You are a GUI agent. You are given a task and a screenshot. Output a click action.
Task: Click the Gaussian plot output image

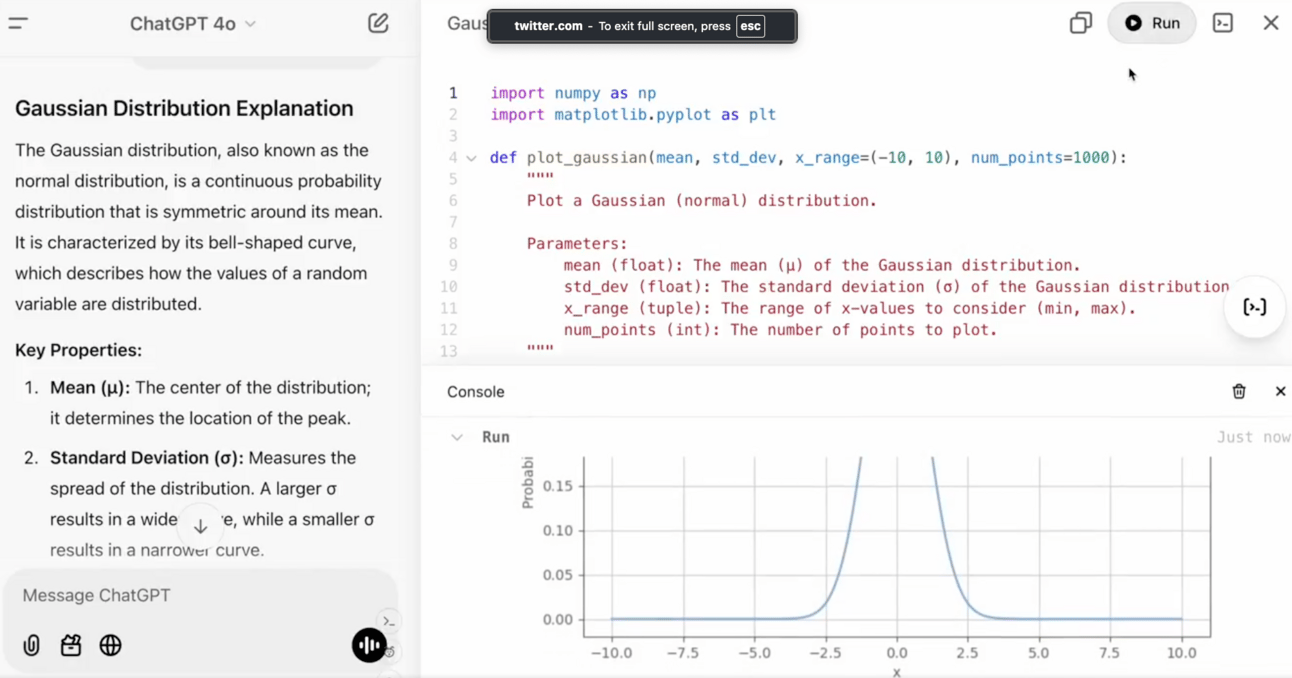click(x=865, y=562)
